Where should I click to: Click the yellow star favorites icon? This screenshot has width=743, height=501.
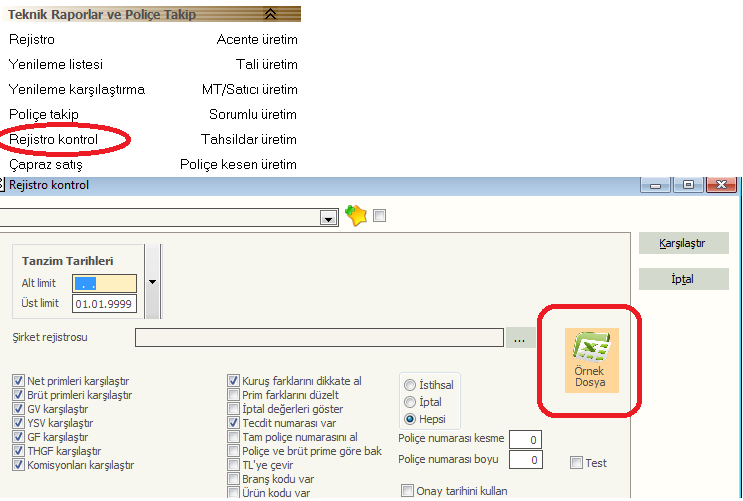[355, 216]
